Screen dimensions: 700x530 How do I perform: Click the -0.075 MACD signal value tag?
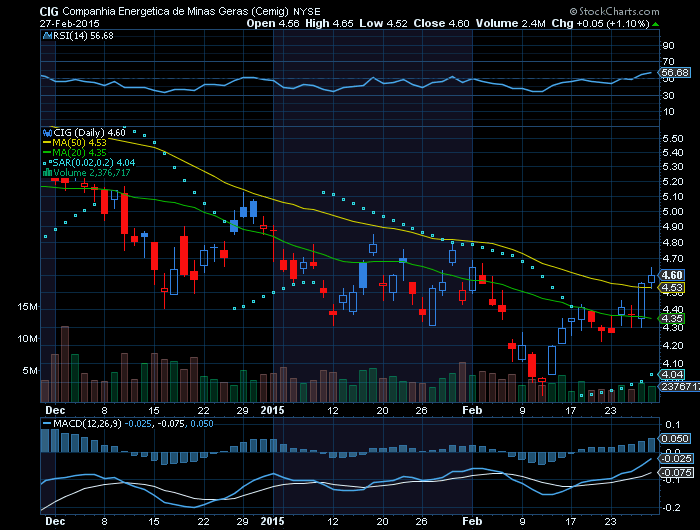tap(676, 473)
